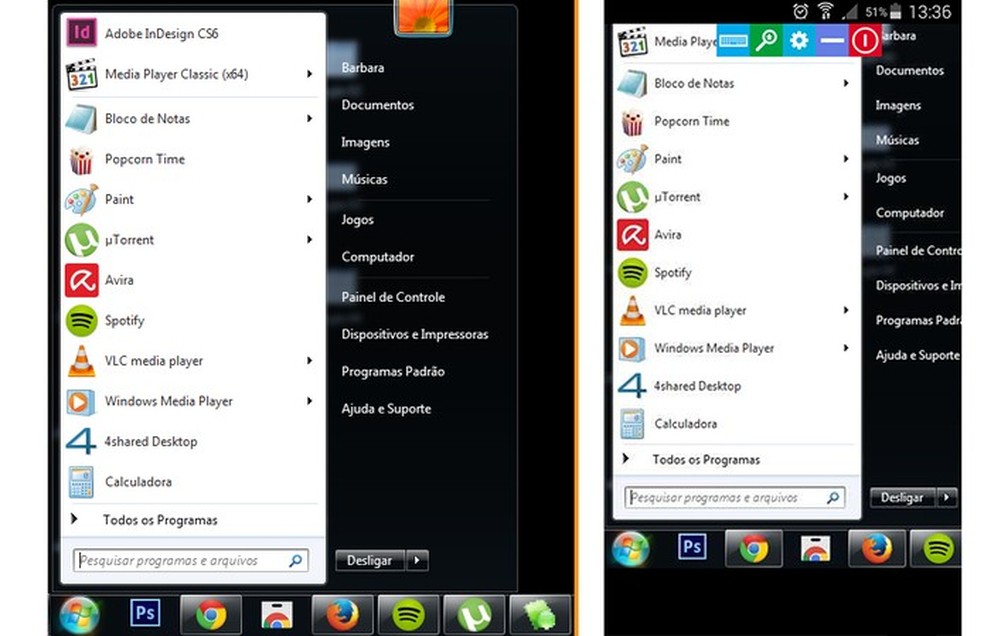
Task: Open Documentos in phone-view Start menu
Action: tap(910, 71)
